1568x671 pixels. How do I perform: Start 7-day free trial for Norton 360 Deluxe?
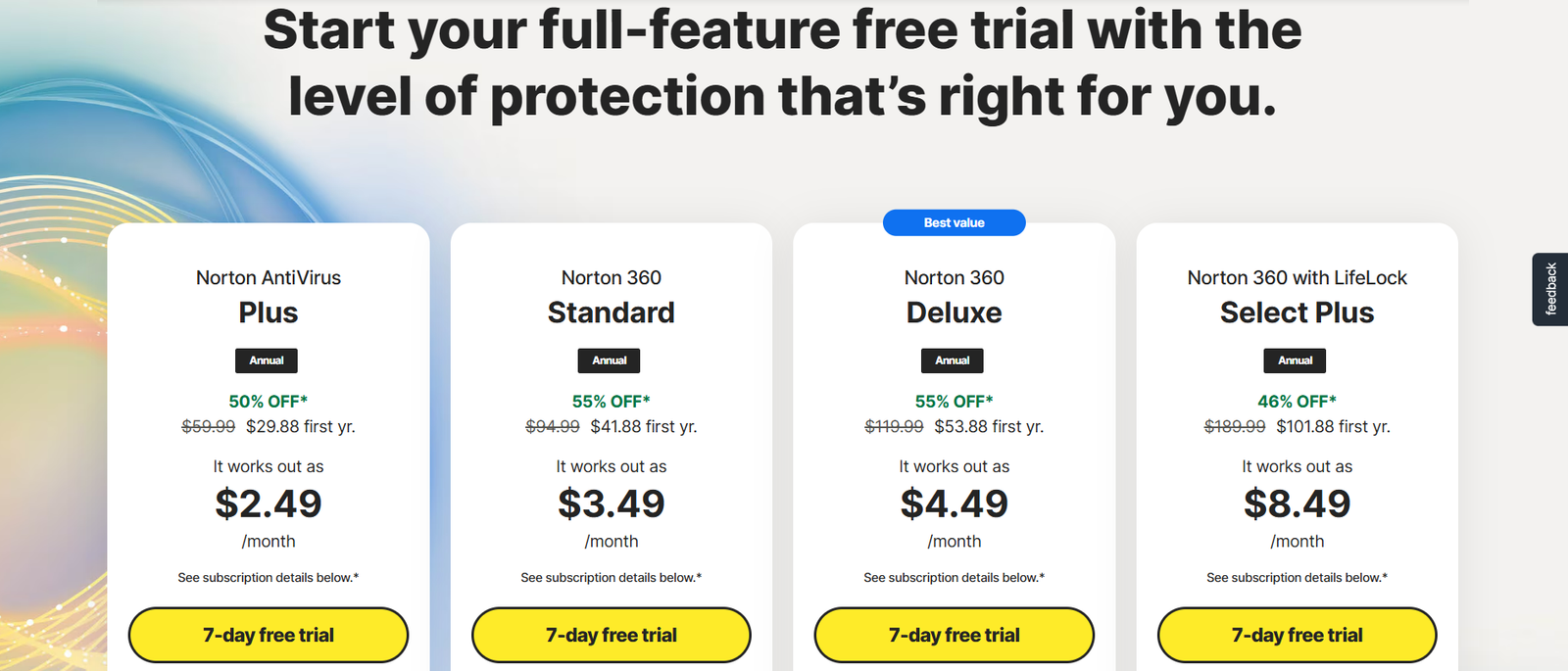[x=955, y=635]
